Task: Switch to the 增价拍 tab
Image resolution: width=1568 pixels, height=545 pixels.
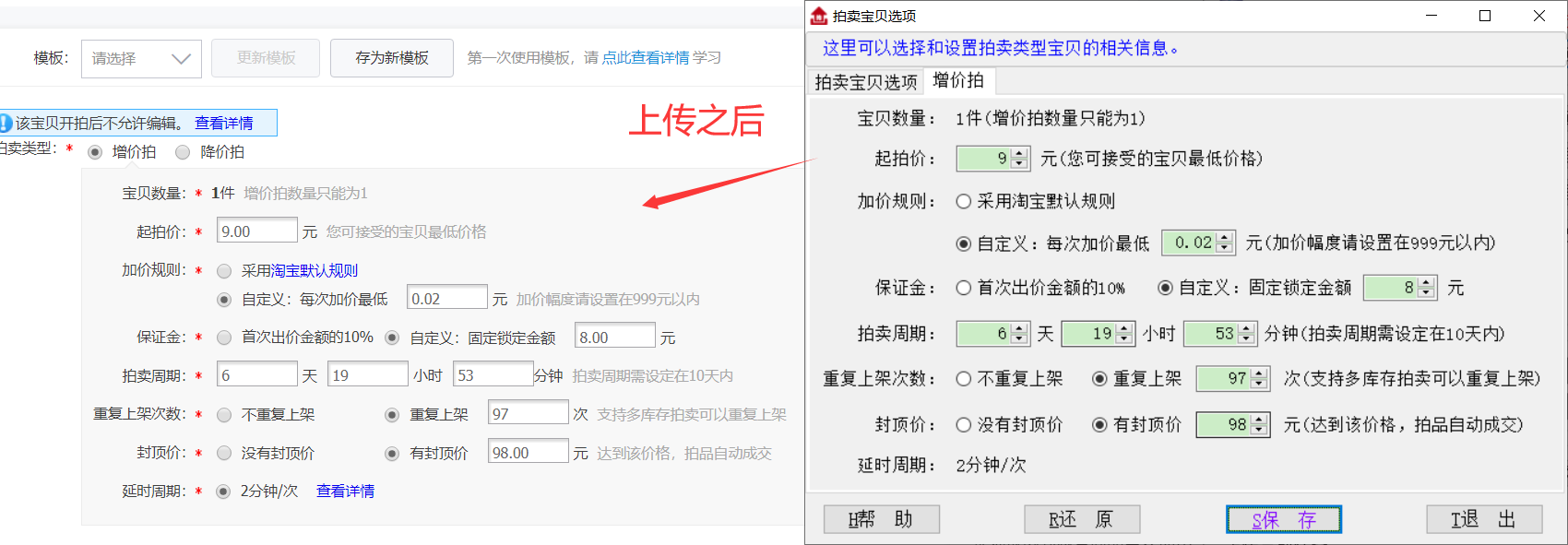Action: point(957,81)
